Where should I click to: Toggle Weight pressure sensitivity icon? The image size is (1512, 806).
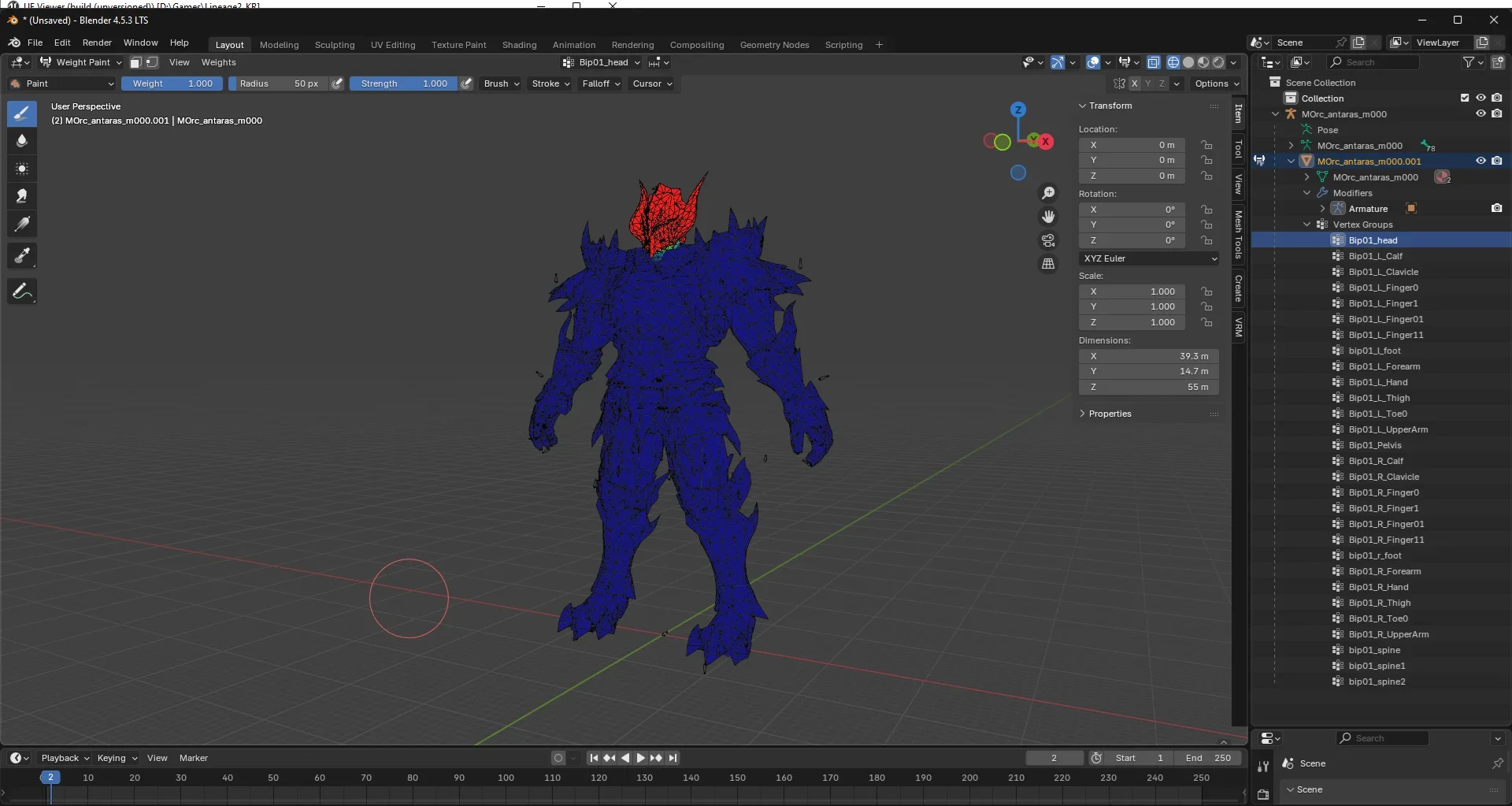coord(337,84)
